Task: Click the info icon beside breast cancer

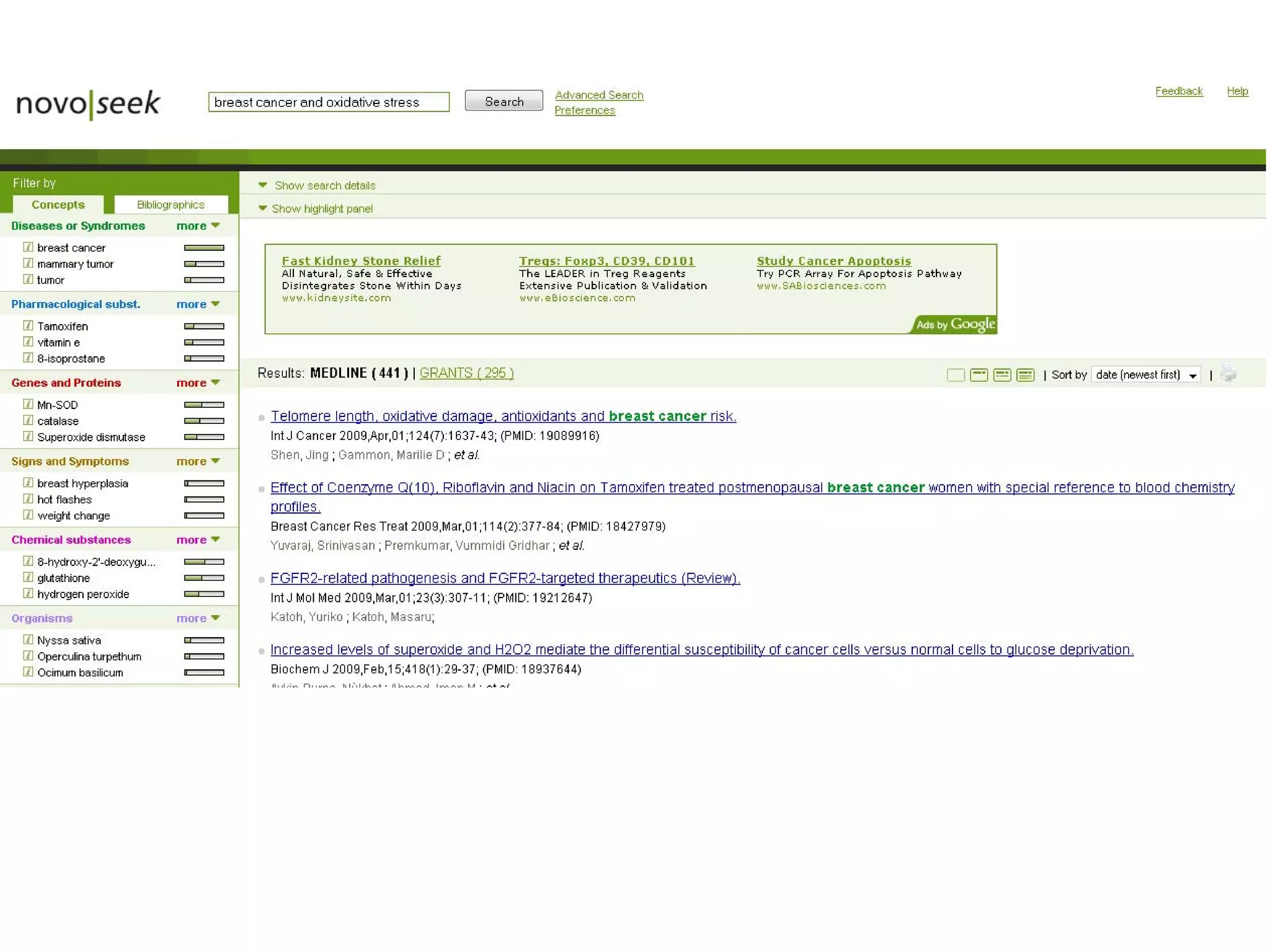Action: (28, 247)
